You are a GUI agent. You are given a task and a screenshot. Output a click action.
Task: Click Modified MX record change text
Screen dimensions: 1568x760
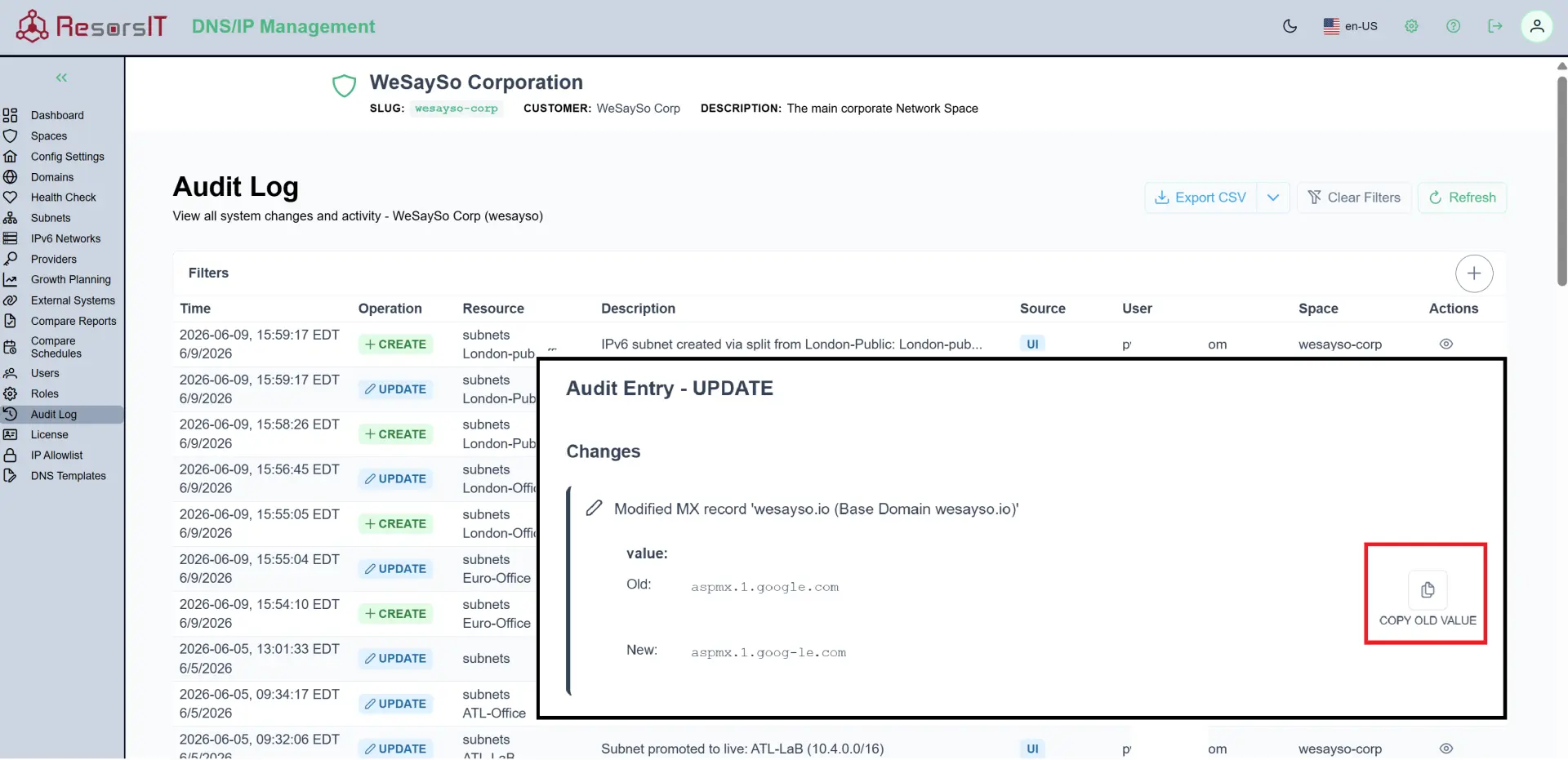point(816,509)
